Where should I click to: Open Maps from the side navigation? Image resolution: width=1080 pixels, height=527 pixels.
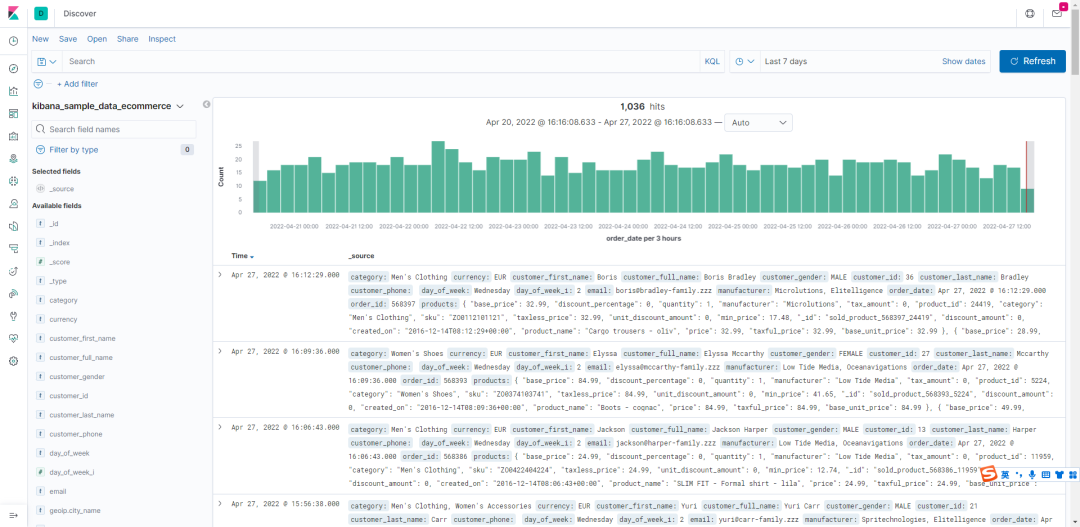click(13, 158)
